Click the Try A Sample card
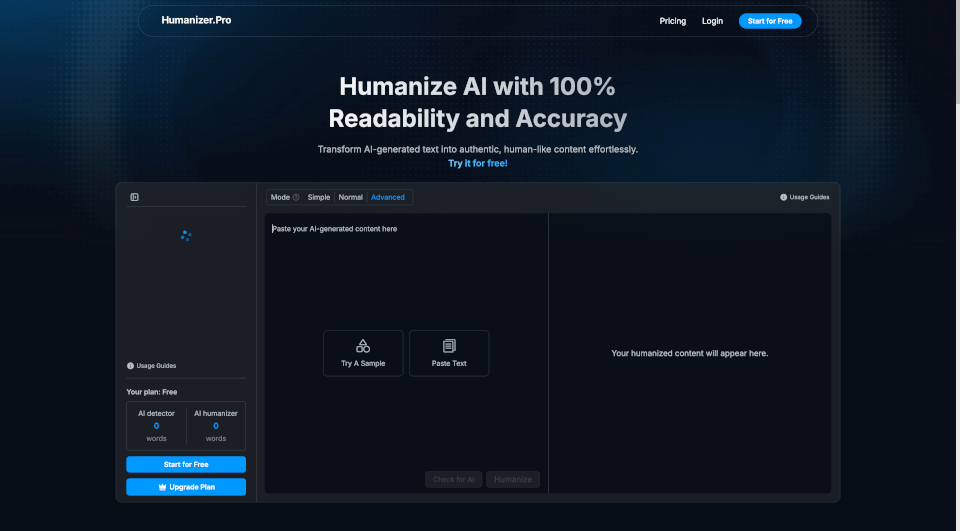This screenshot has height=531, width=960. point(363,353)
